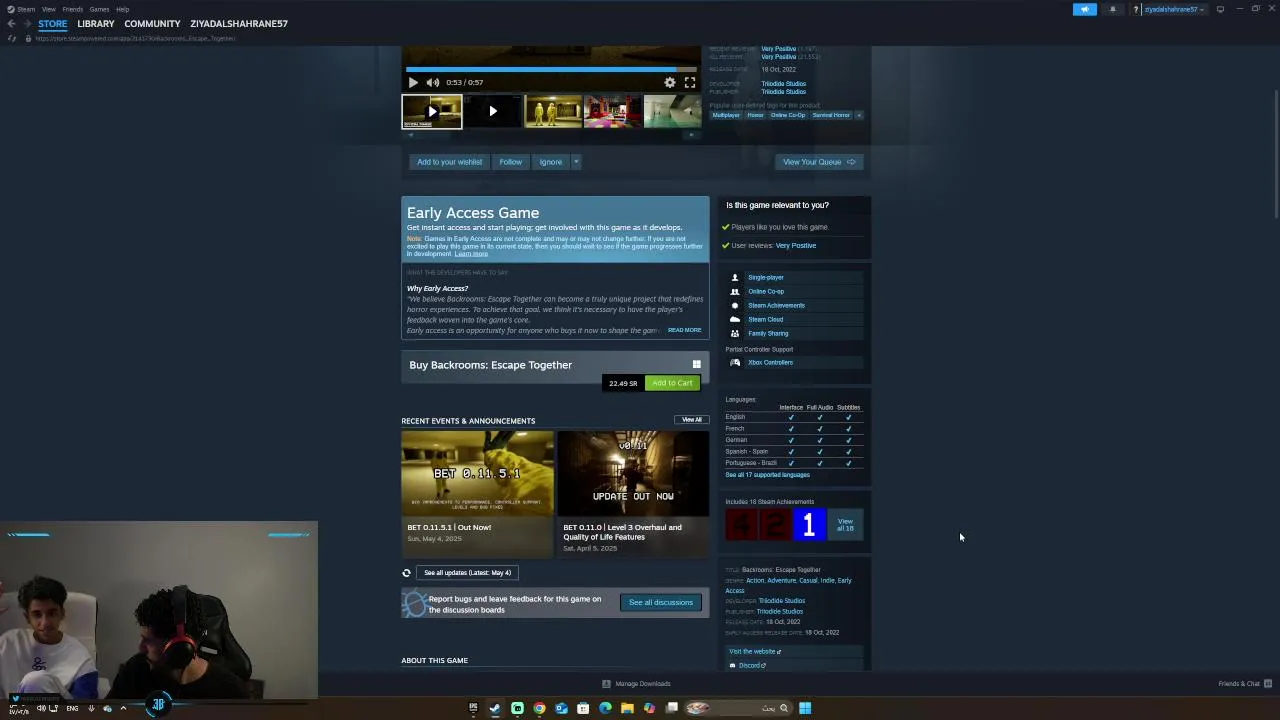
Task: Open Manage Downloads in the bottom bar
Action: (x=637, y=684)
